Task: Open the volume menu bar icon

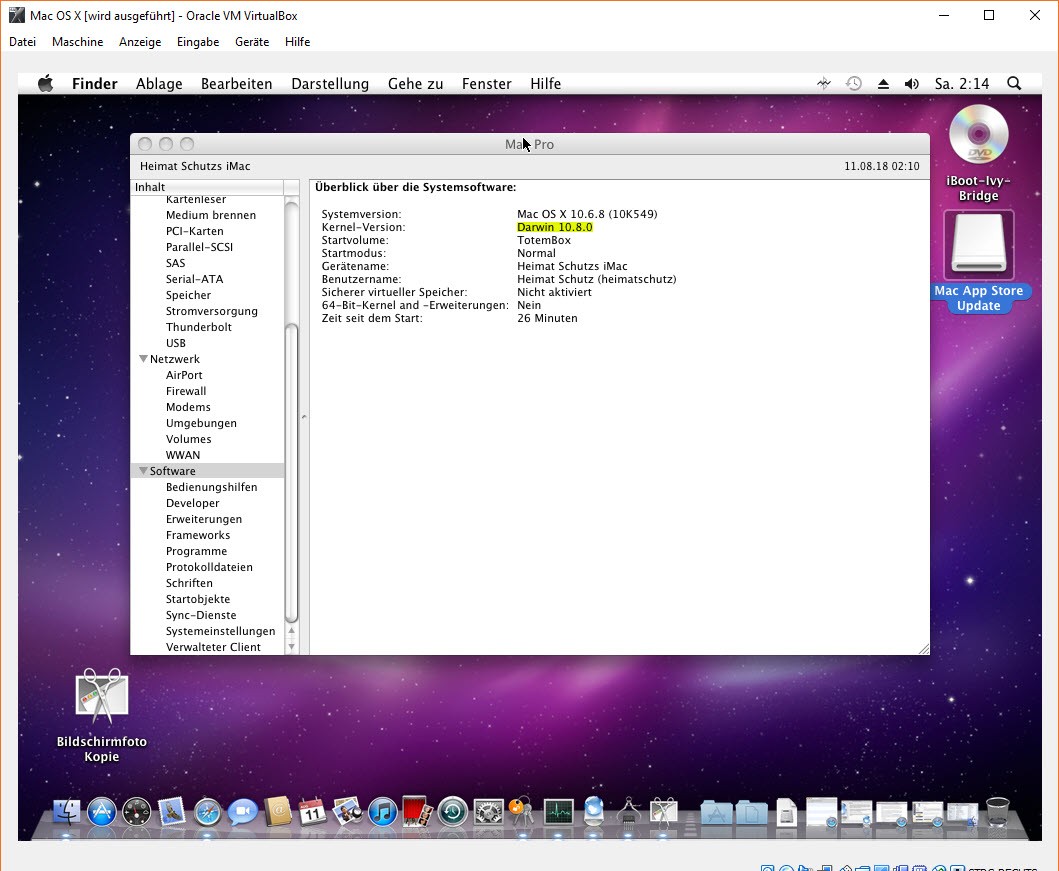Action: tap(911, 84)
